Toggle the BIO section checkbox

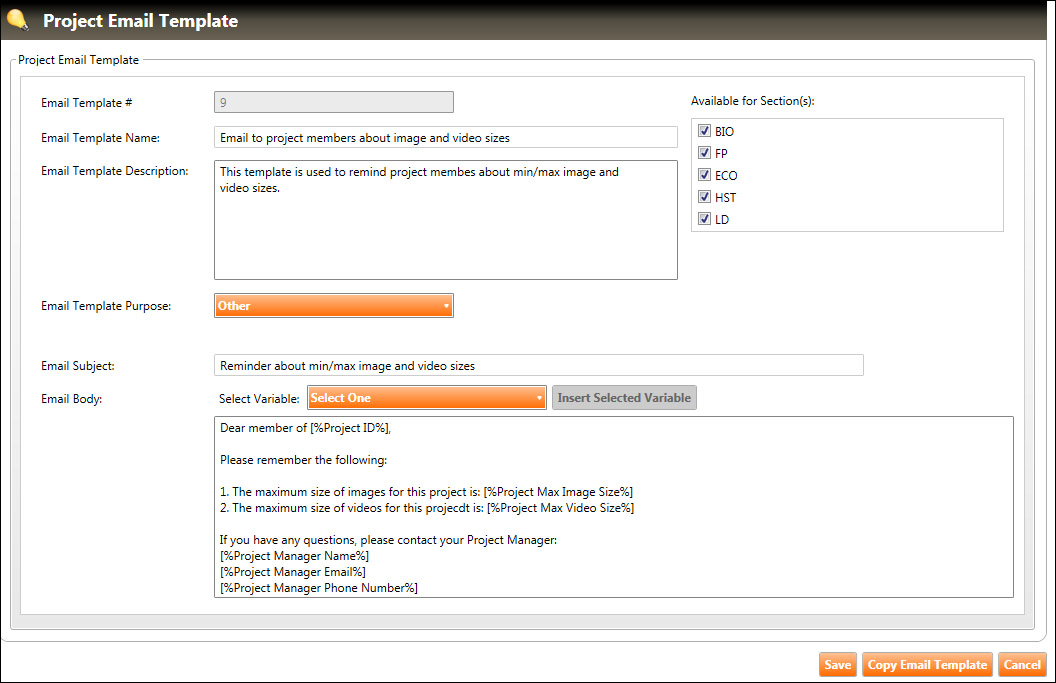point(705,131)
